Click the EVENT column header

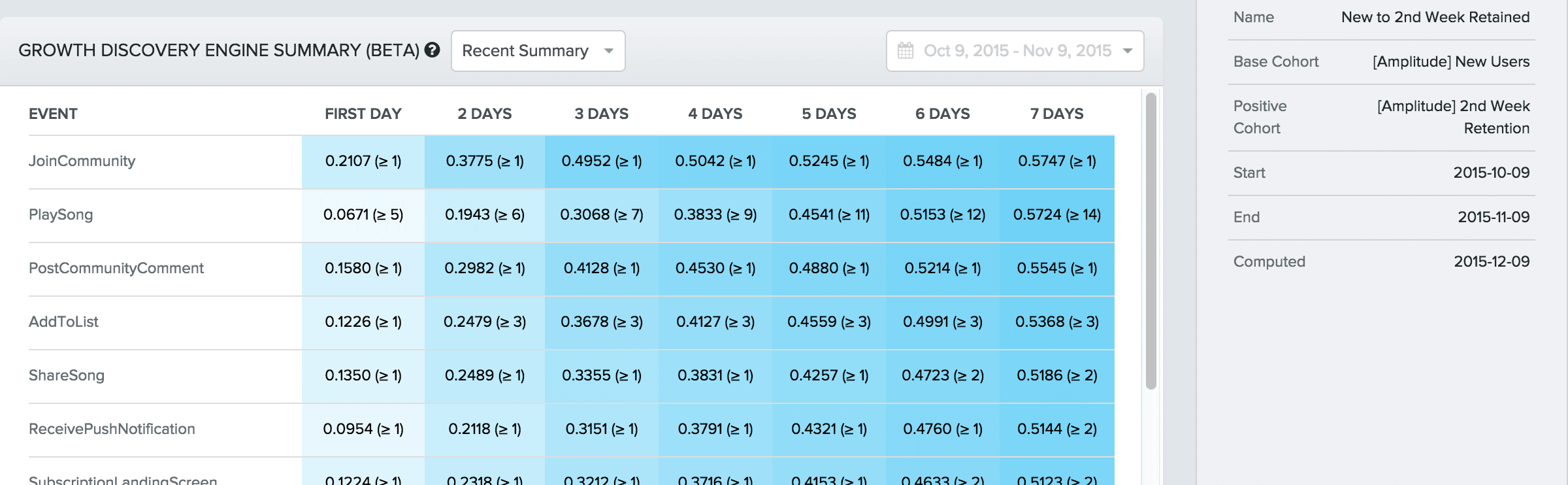(53, 114)
